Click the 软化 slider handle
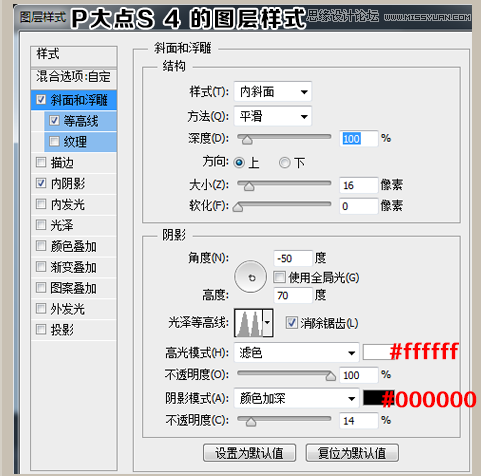Viewport: 481px width, 476px height. pyautogui.click(x=238, y=207)
